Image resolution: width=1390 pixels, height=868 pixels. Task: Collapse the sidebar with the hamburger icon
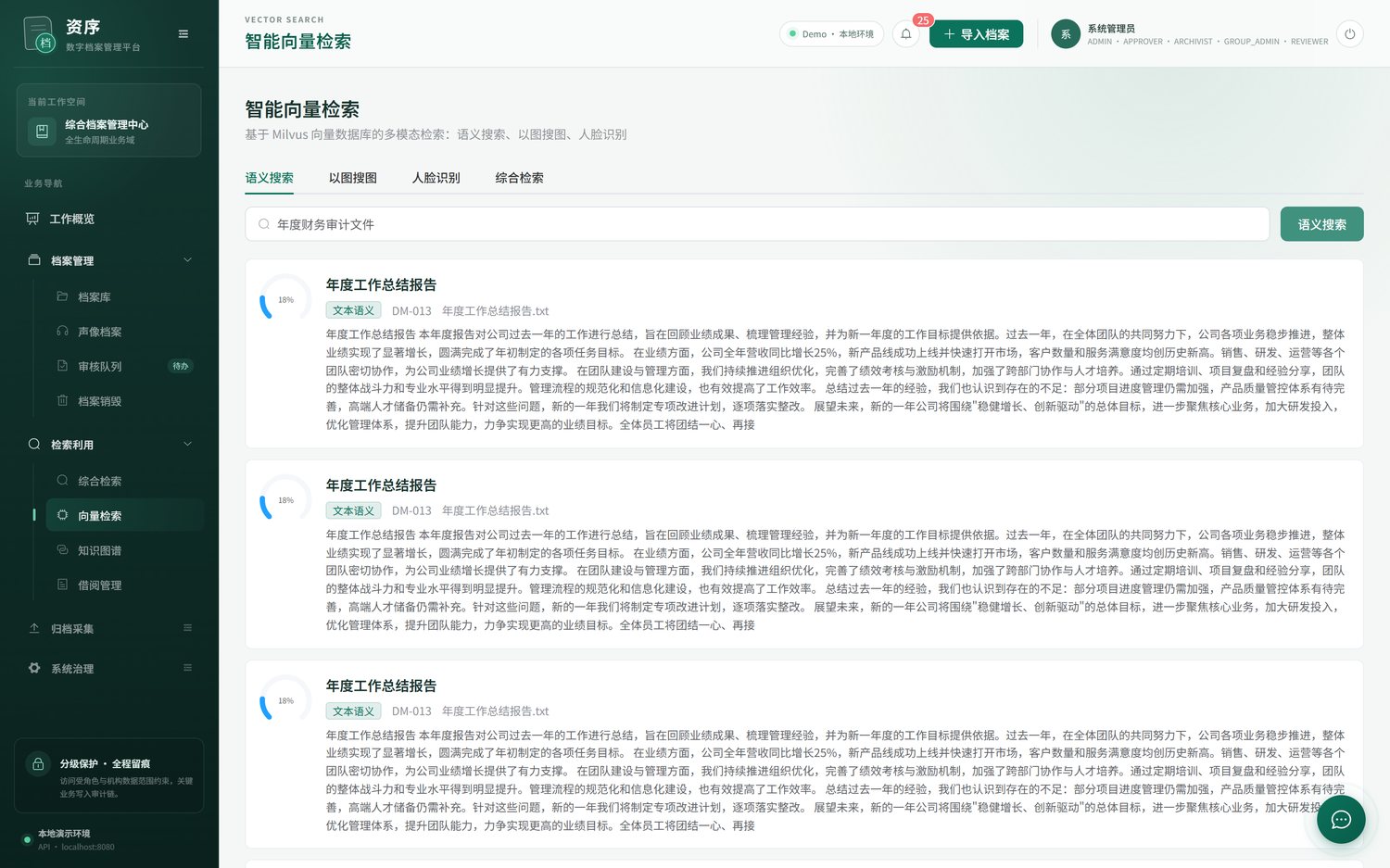183,34
